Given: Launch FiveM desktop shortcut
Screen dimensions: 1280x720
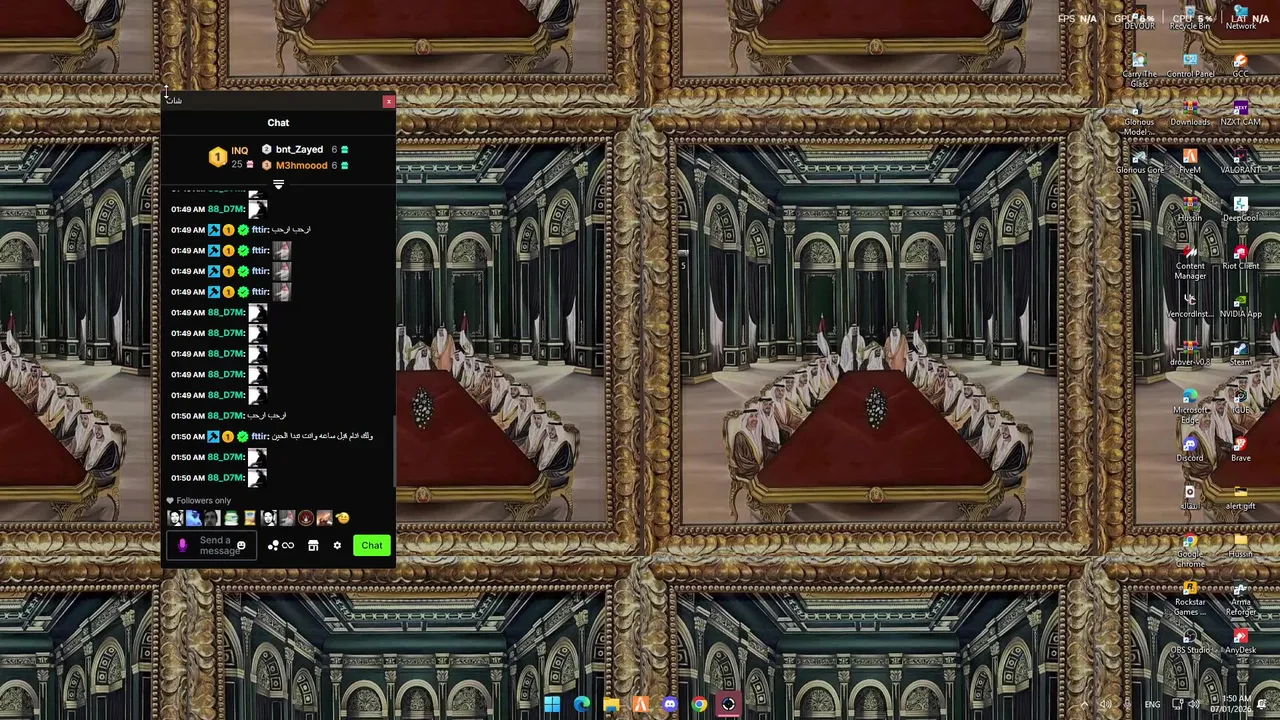Looking at the screenshot, I should [1190, 162].
